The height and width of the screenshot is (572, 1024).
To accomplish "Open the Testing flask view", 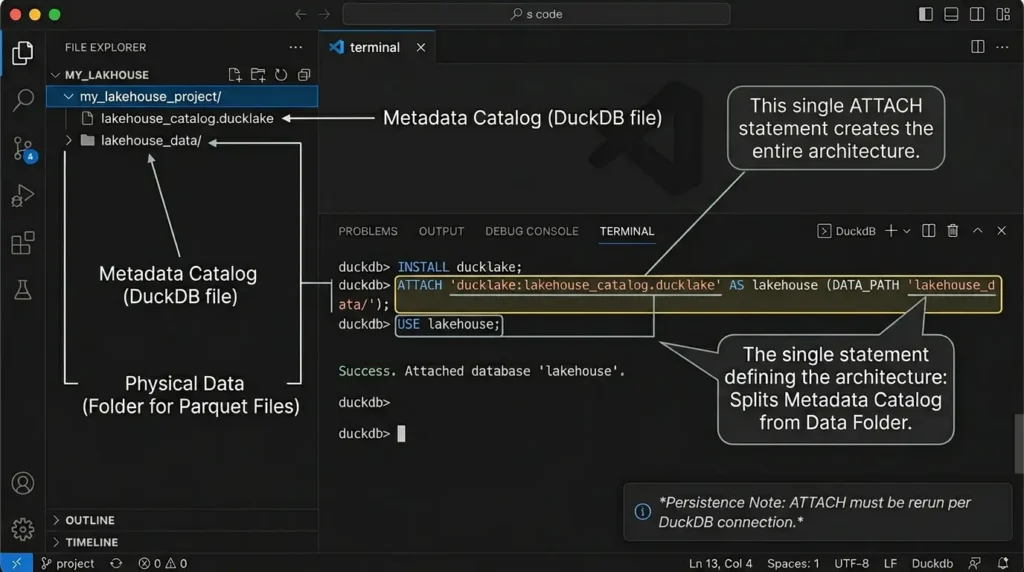I will pyautogui.click(x=23, y=290).
